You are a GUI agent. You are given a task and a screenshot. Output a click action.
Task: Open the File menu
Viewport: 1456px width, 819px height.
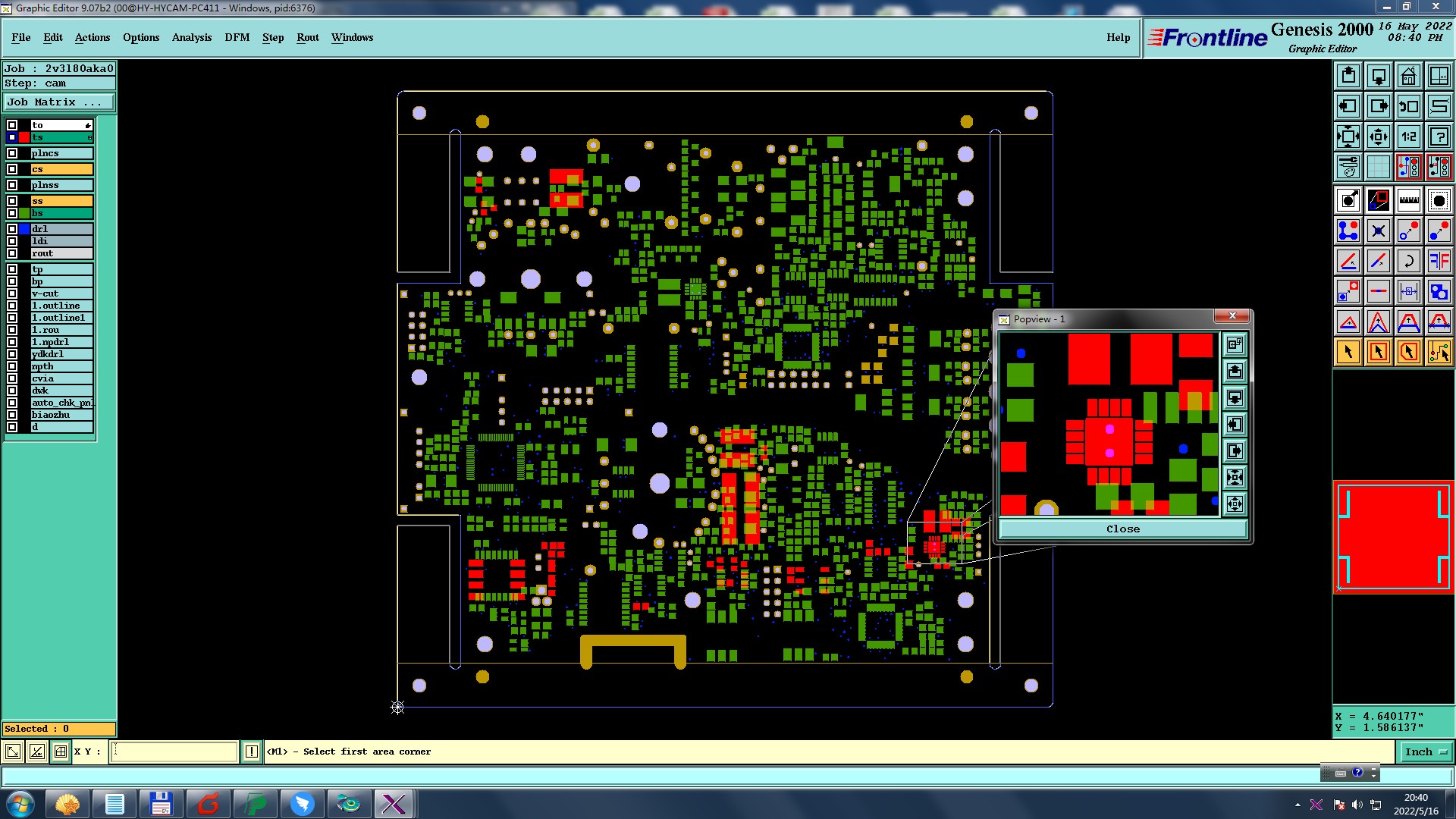click(21, 37)
